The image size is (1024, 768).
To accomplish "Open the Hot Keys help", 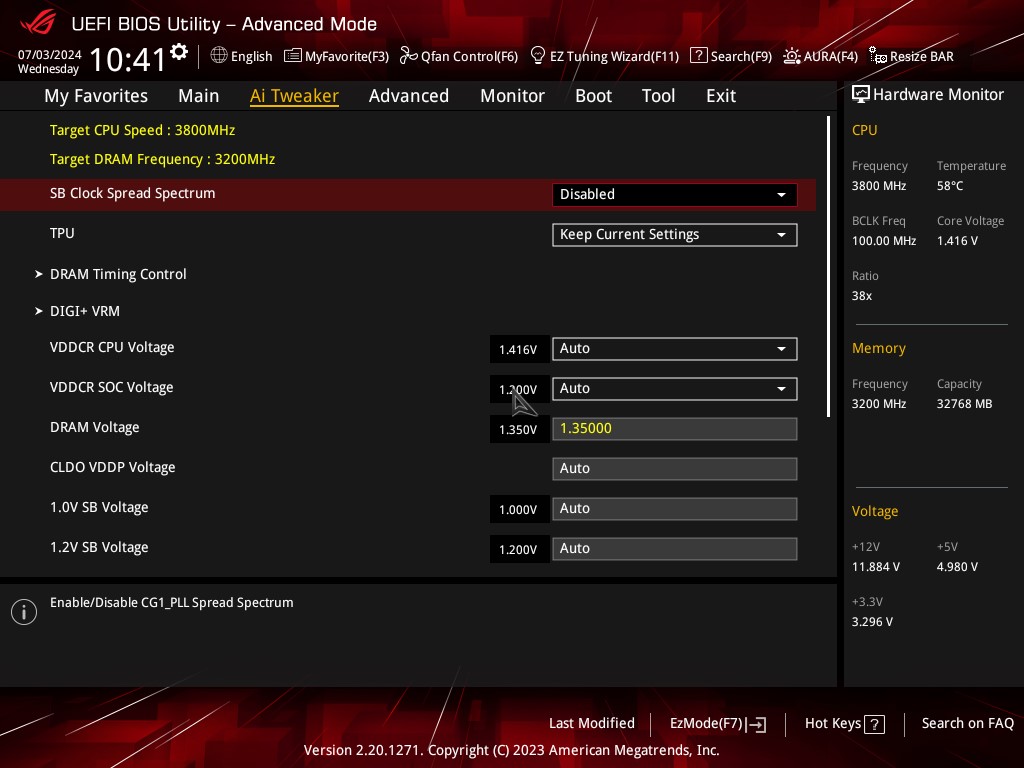I will tap(844, 724).
